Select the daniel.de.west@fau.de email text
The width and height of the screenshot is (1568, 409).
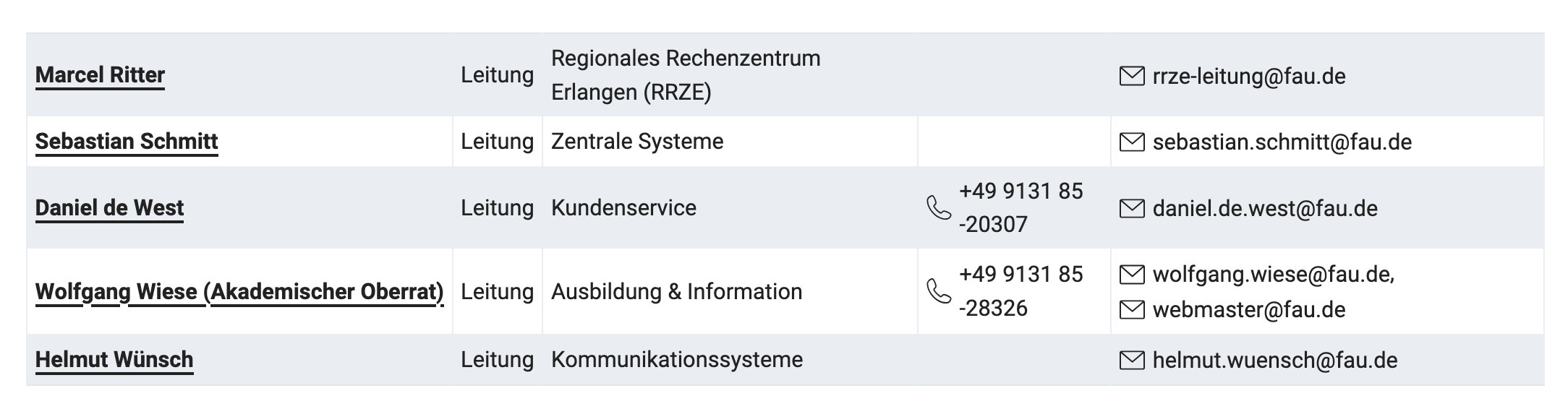(x=1265, y=209)
